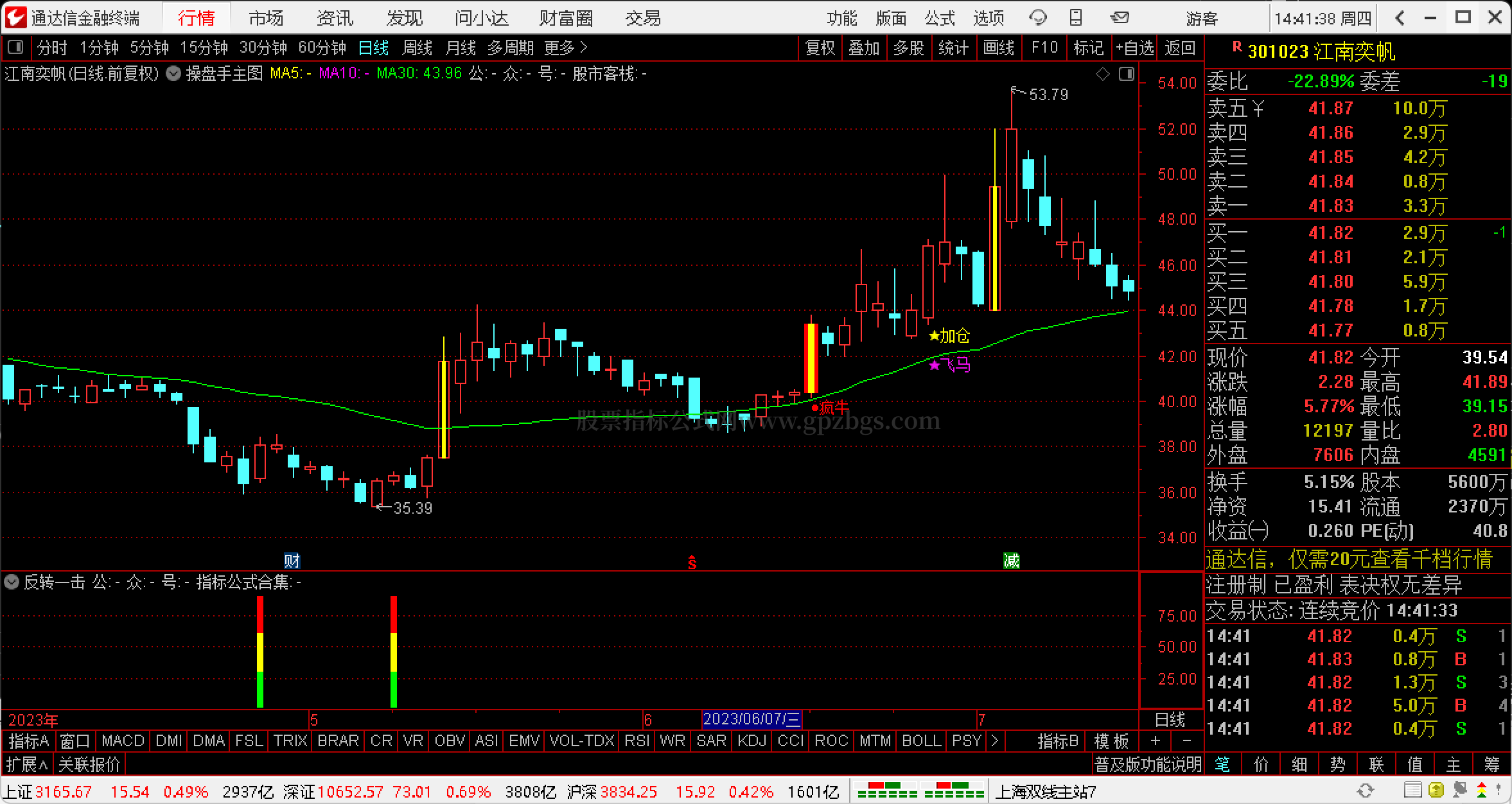Open the list window icon in status bar
The height and width of the screenshot is (804, 1512).
click(1412, 791)
